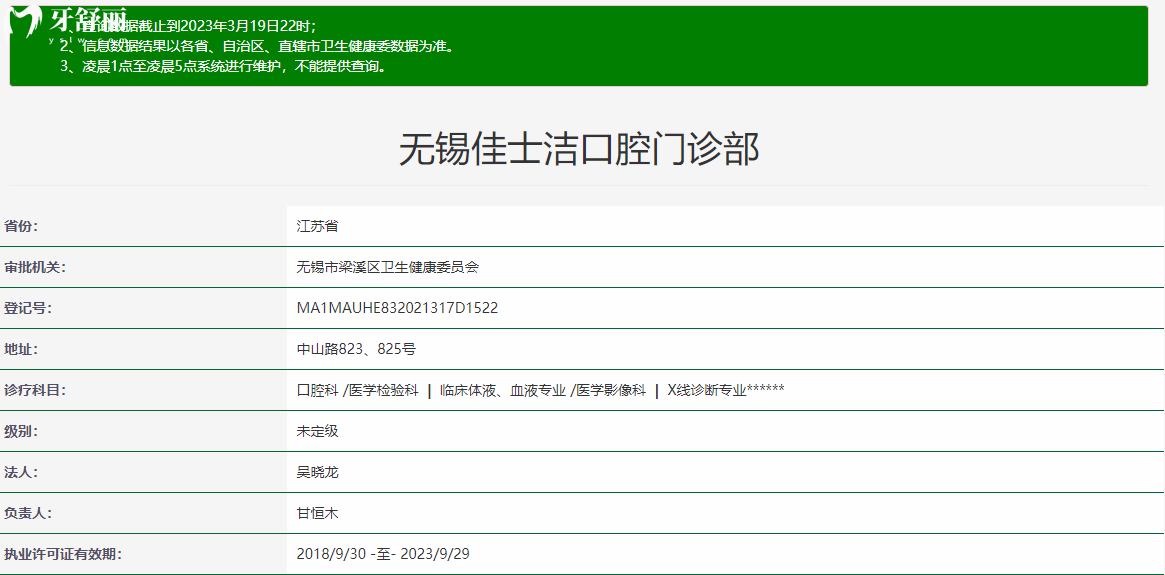Click the 法人 label
Viewport: 1165px width, 575px height.
(21, 472)
